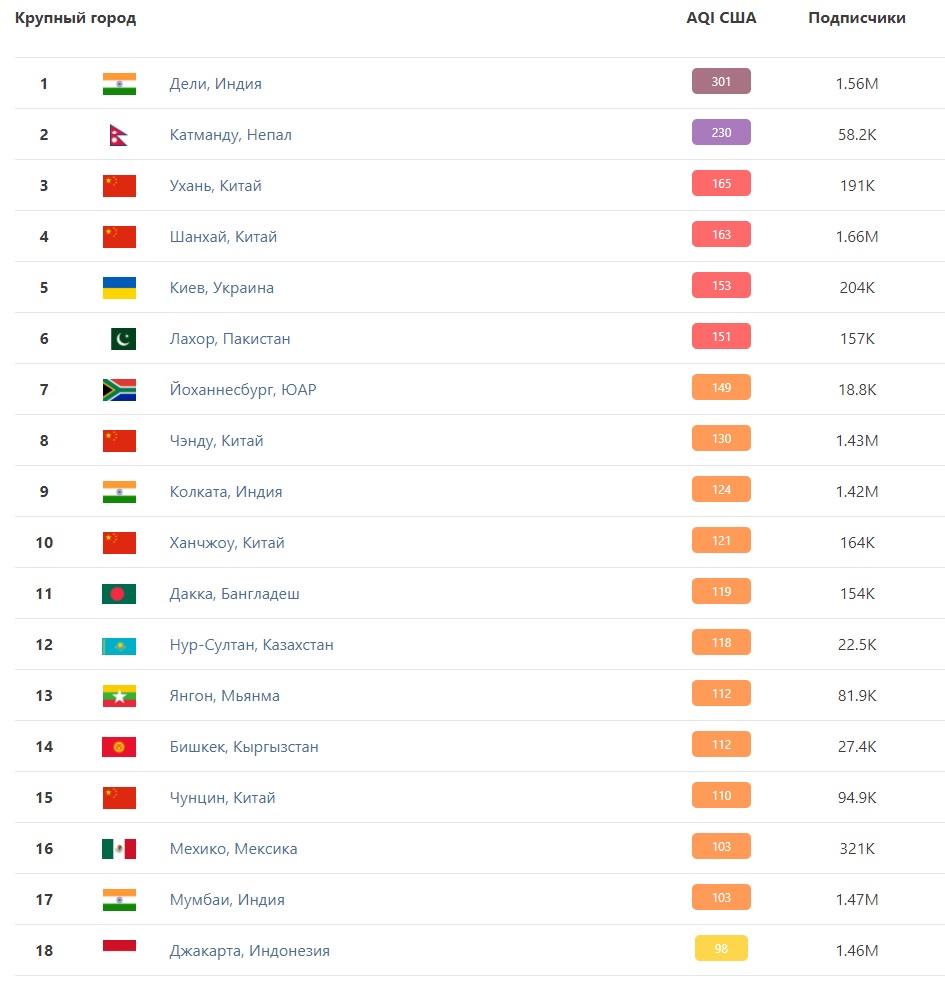Click the Подписчики column header
Image resolution: width=945 pixels, height=984 pixels.
pos(857,18)
